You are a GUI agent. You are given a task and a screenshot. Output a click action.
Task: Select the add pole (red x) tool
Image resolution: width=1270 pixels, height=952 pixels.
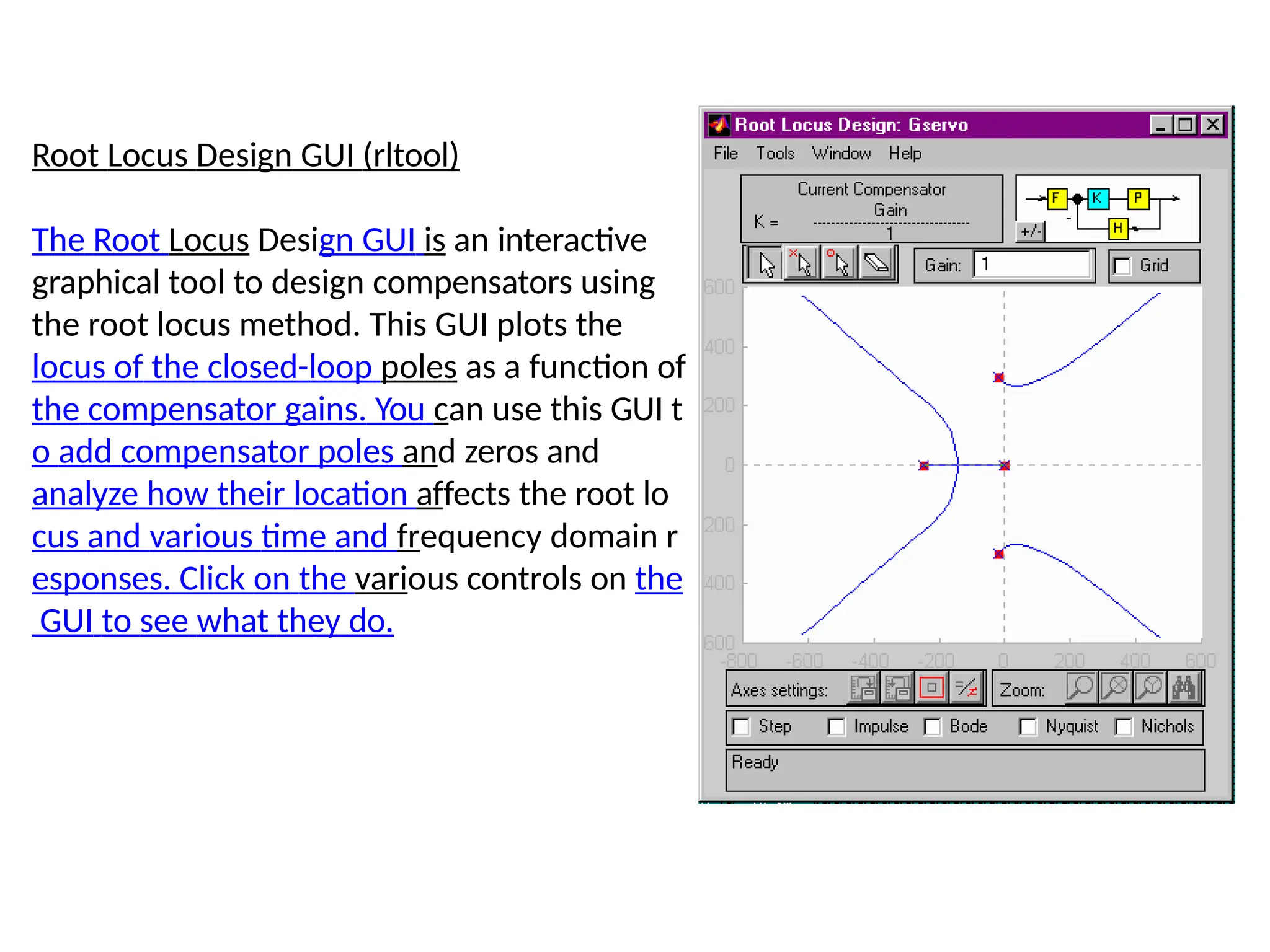pyautogui.click(x=802, y=265)
